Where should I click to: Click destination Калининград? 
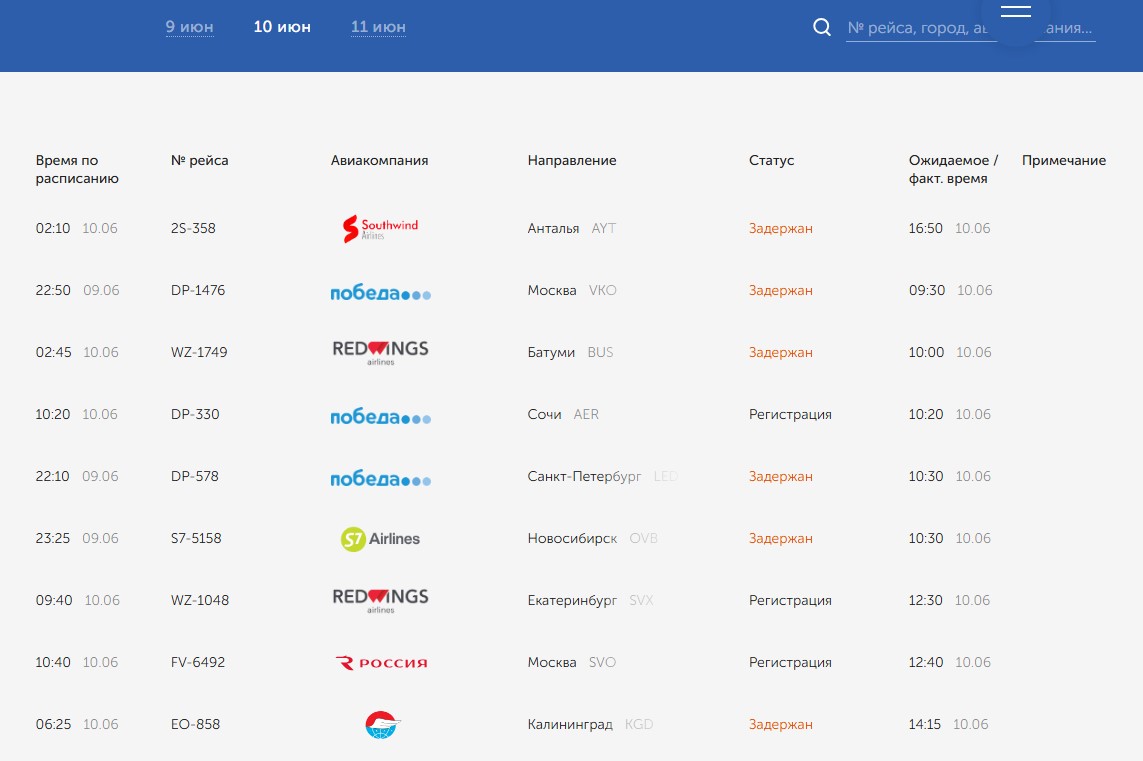click(x=570, y=724)
